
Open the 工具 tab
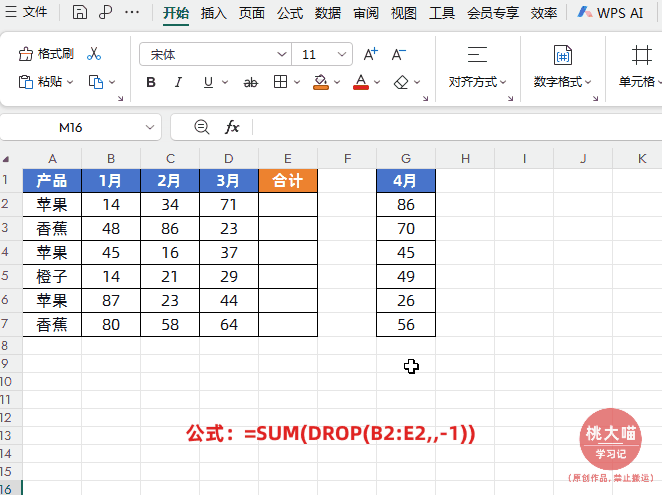pyautogui.click(x=442, y=13)
